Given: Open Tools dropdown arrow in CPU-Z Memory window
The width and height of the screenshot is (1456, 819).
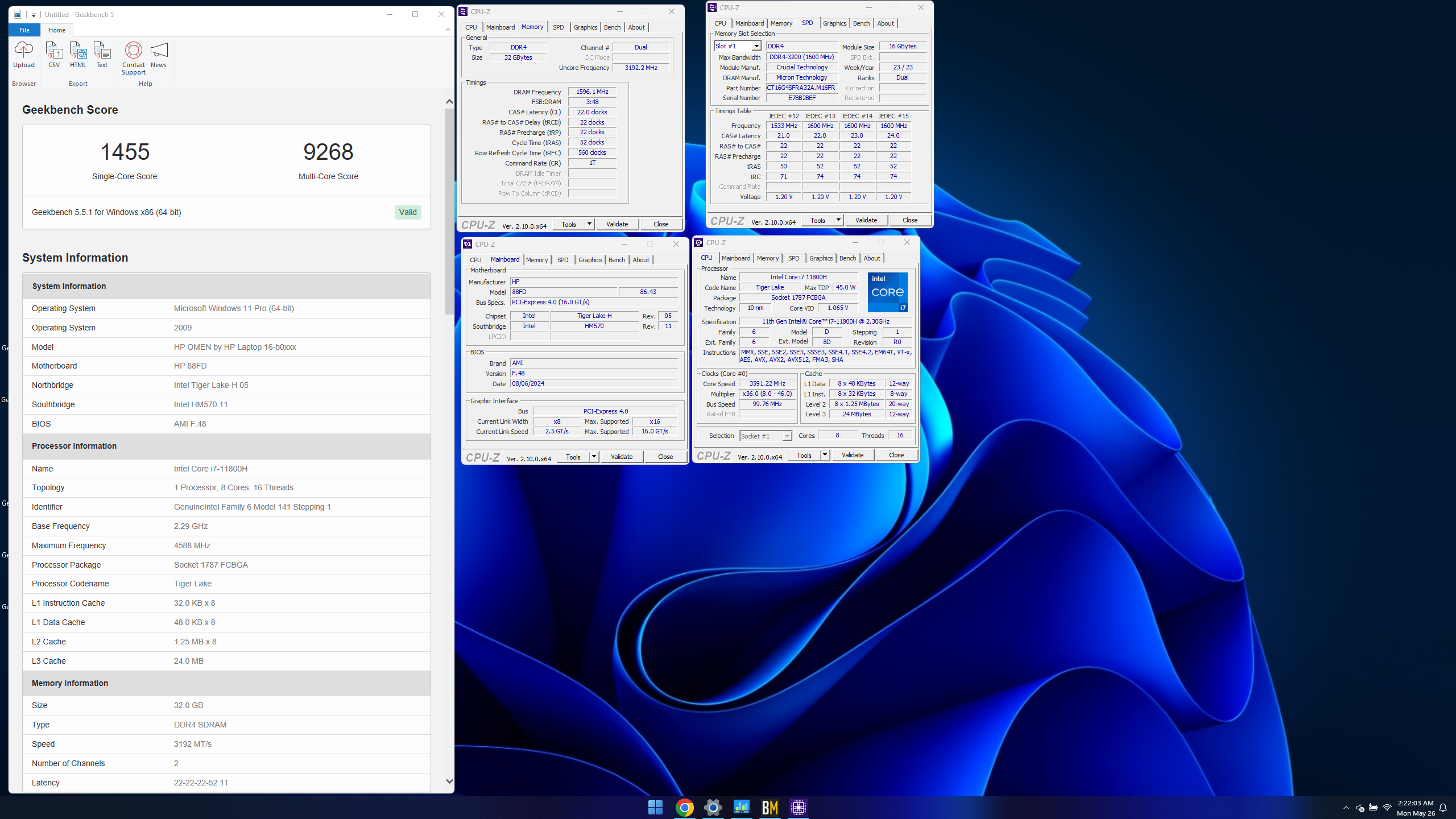Looking at the screenshot, I should point(590,224).
